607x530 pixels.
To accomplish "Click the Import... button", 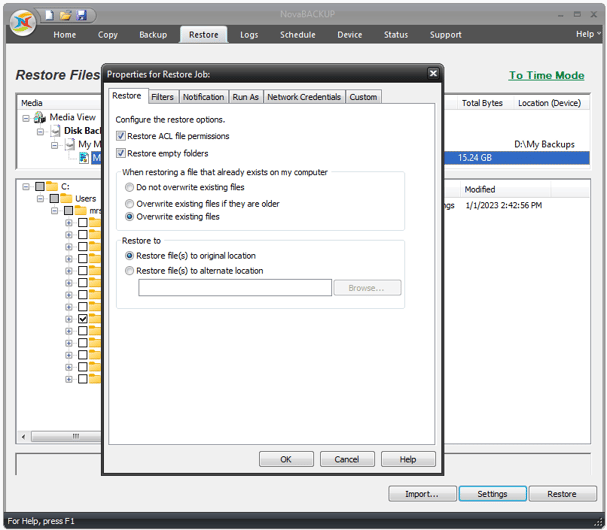I will [x=422, y=494].
